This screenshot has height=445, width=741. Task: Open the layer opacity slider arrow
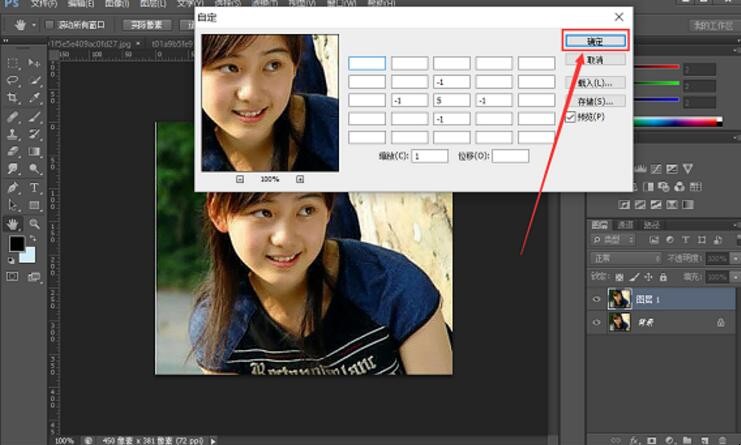(735, 258)
